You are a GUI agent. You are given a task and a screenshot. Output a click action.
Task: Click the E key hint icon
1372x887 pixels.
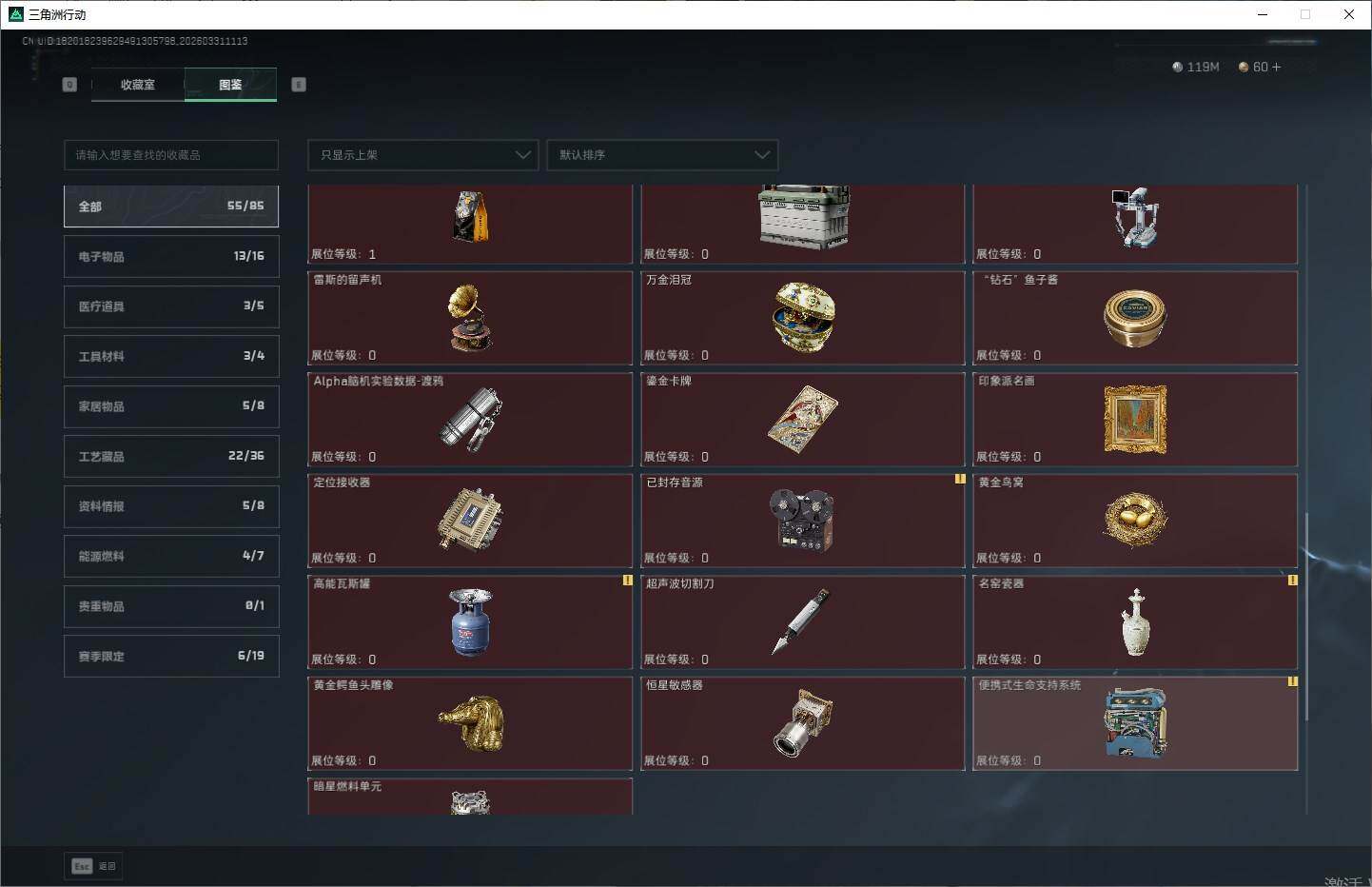[299, 85]
